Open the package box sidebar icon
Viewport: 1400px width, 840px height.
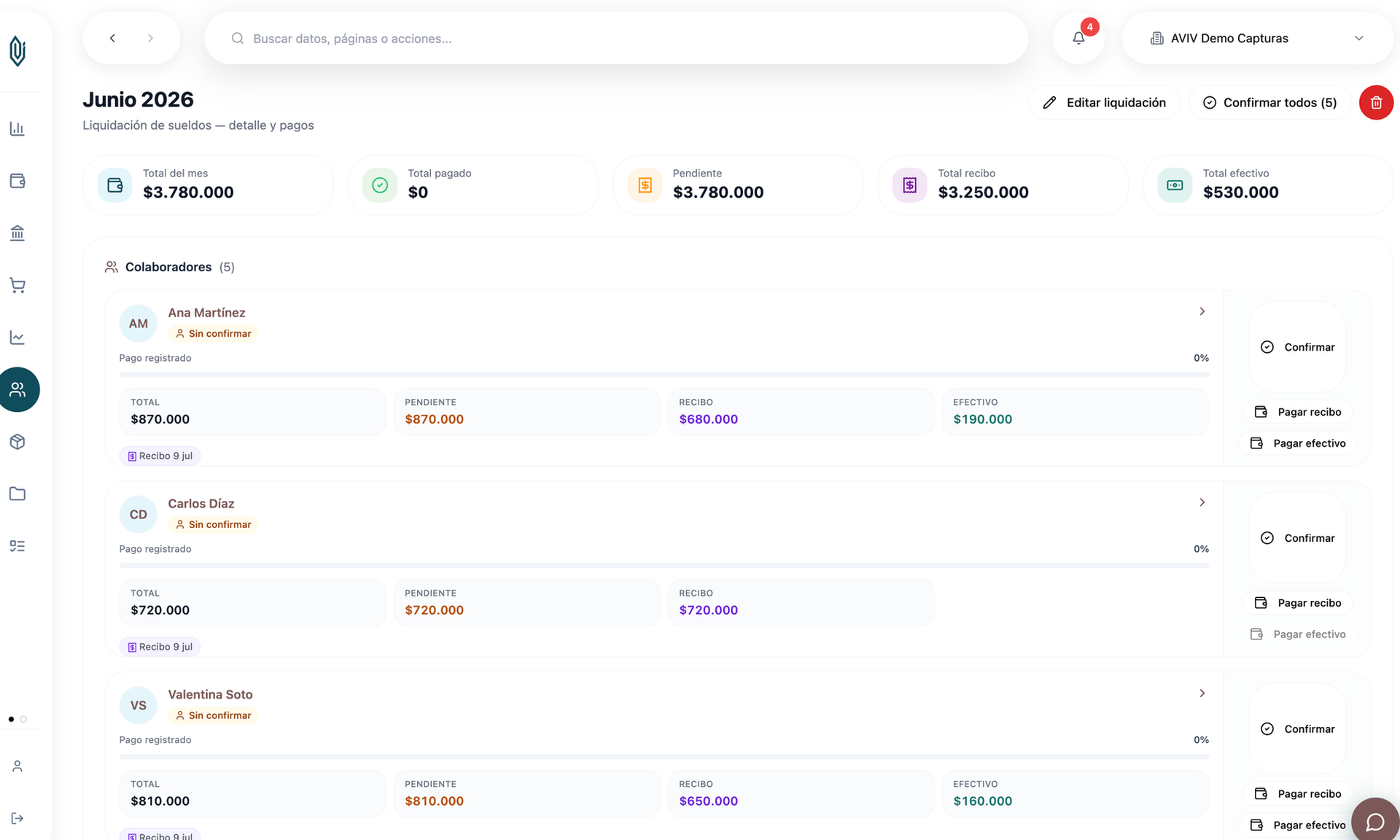coord(17,442)
